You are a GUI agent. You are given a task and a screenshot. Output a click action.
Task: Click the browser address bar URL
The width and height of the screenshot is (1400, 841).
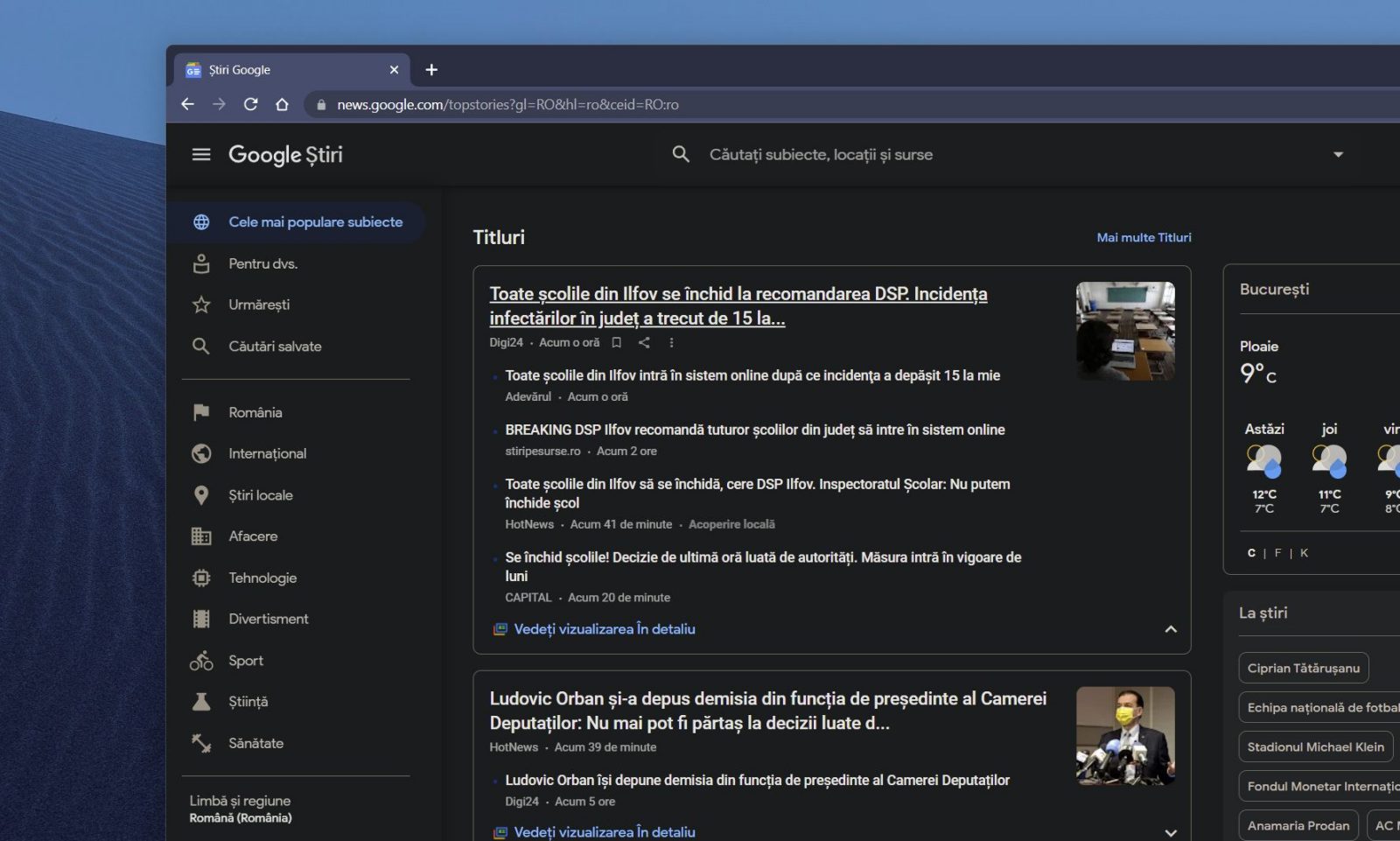point(507,105)
